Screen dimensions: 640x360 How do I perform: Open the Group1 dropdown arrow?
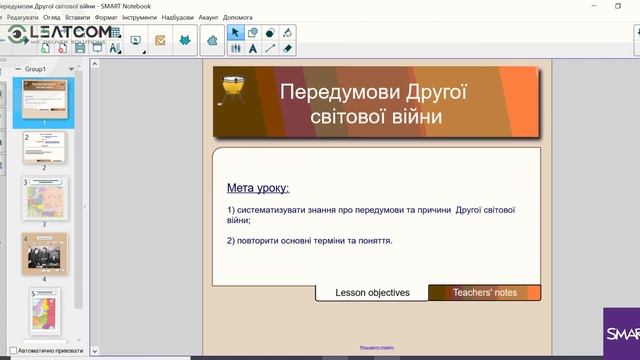click(71, 69)
